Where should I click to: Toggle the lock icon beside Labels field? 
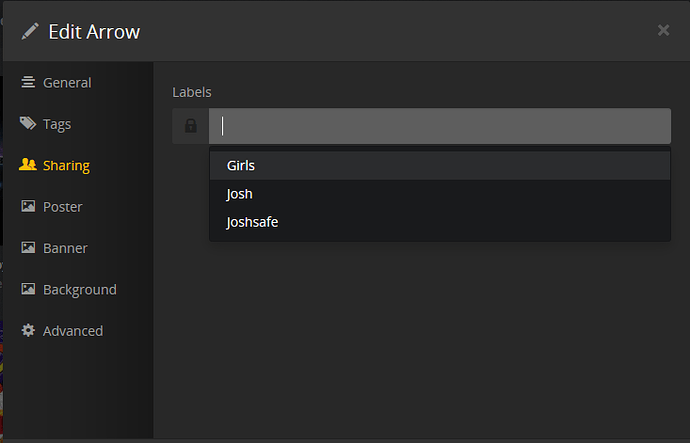click(190, 126)
